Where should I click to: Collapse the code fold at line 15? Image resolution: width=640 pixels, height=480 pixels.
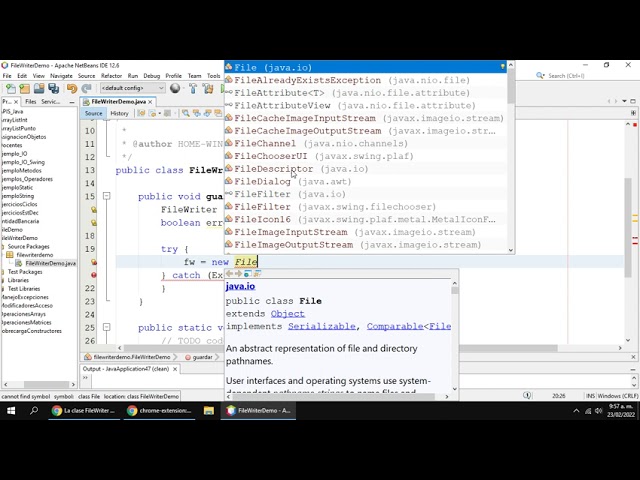coord(107,196)
